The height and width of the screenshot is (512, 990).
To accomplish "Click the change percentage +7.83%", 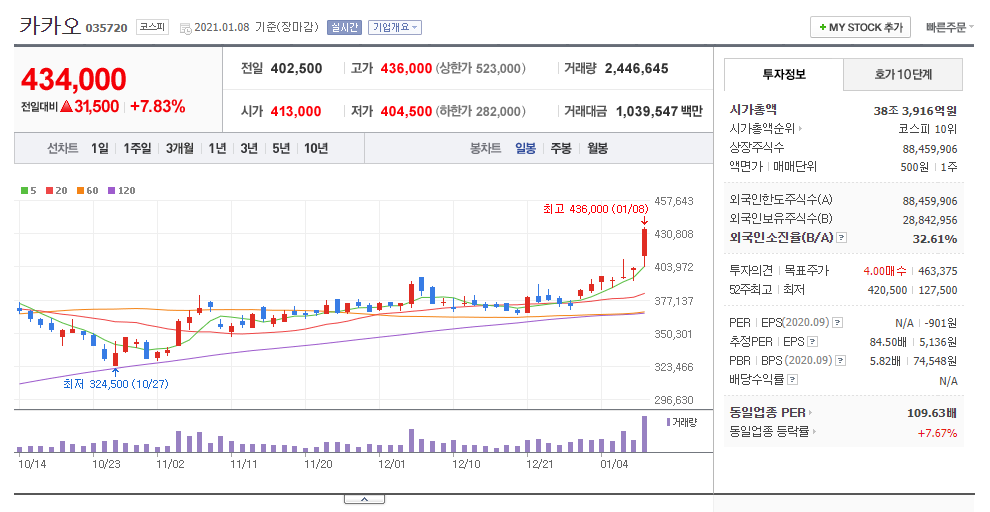I will 157,107.
